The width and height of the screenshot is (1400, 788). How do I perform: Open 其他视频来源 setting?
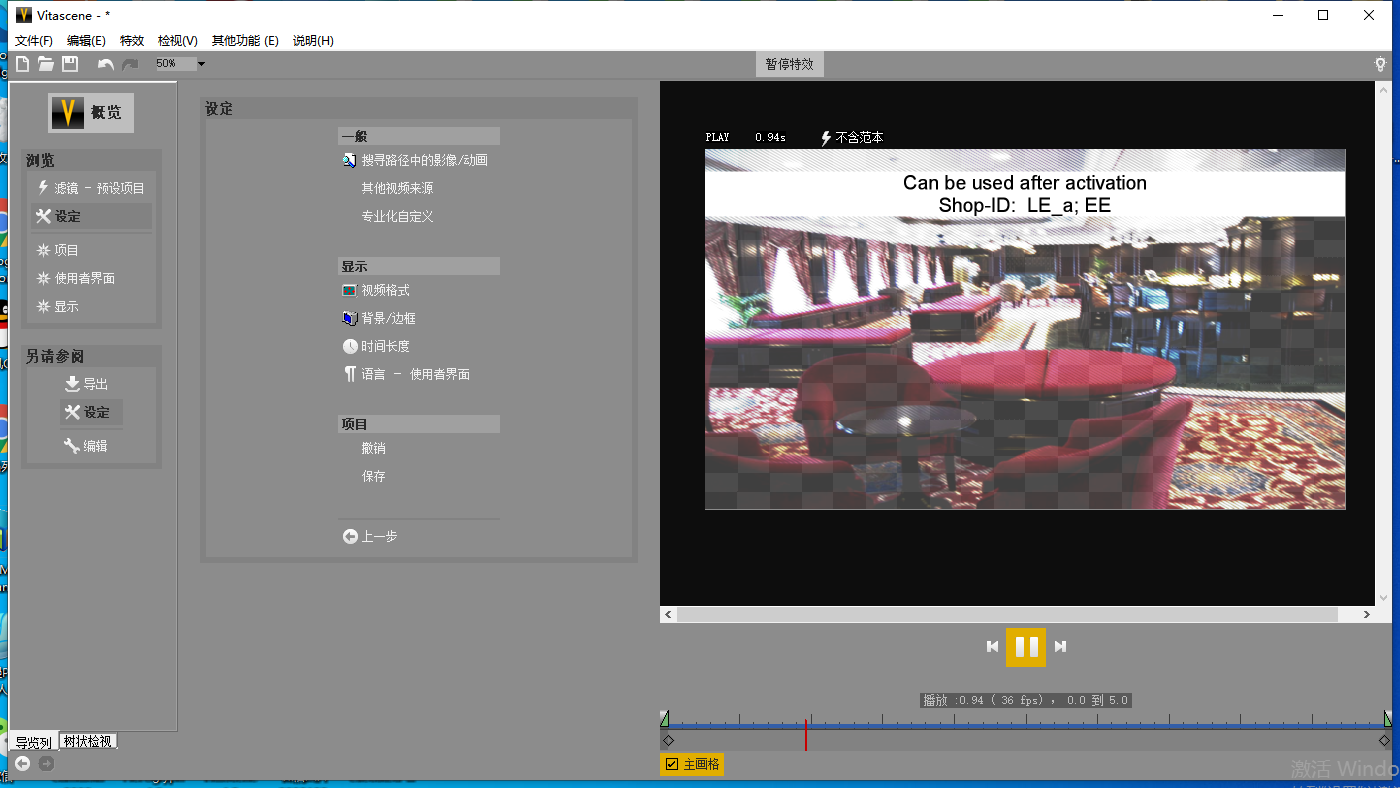397,188
